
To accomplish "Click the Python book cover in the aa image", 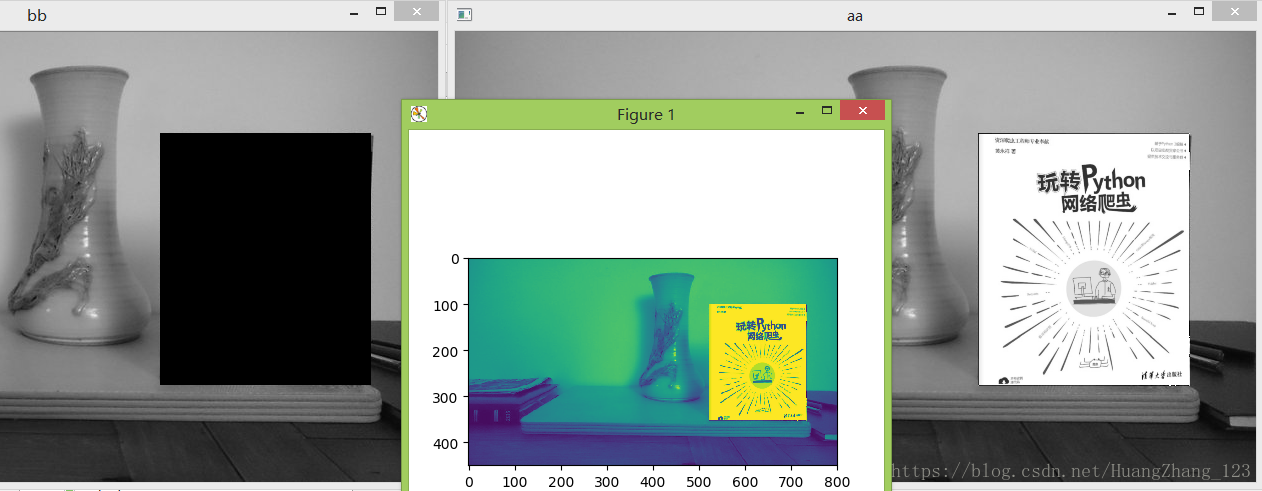I will click(x=1084, y=259).
